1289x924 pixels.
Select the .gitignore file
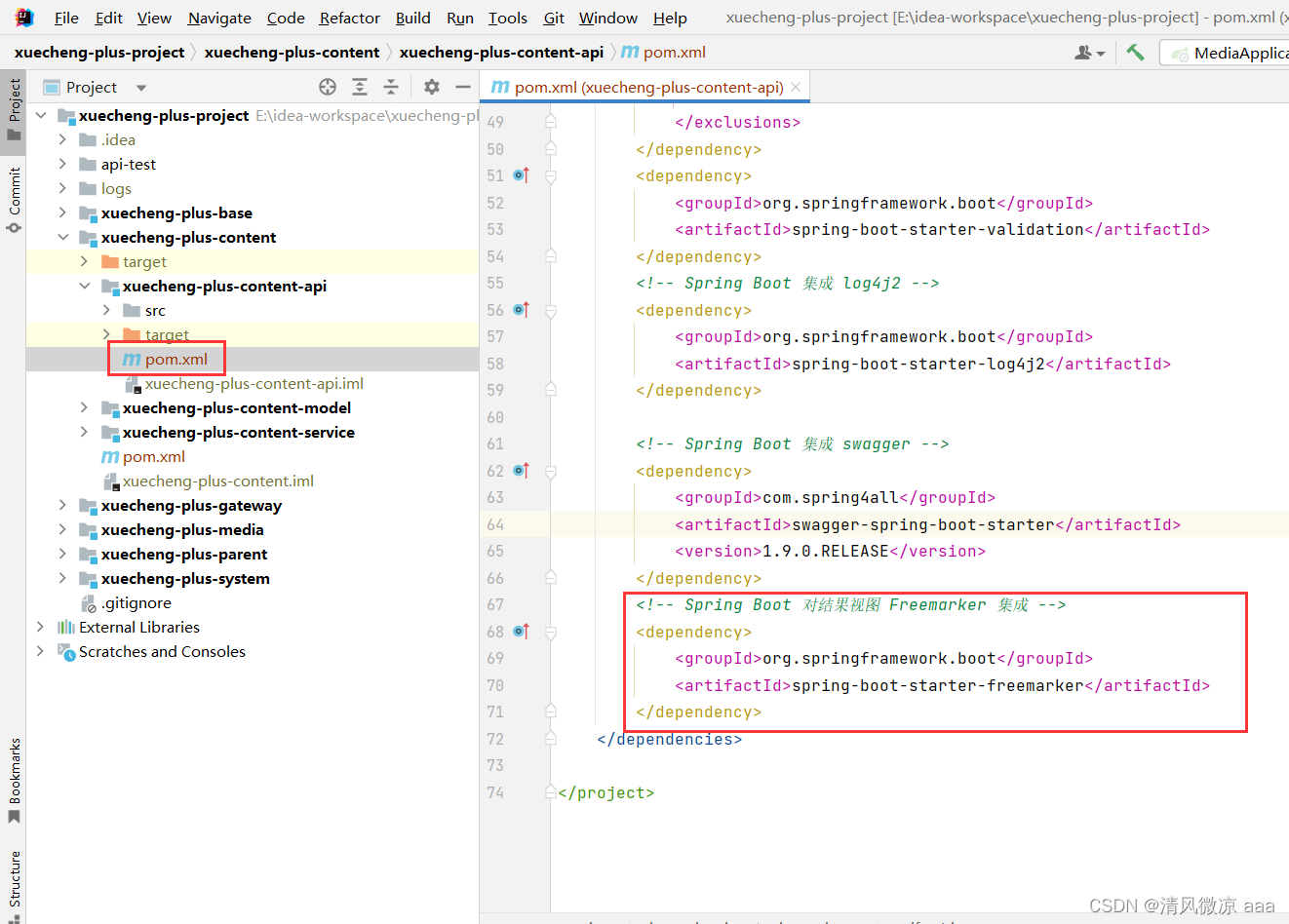click(x=137, y=602)
